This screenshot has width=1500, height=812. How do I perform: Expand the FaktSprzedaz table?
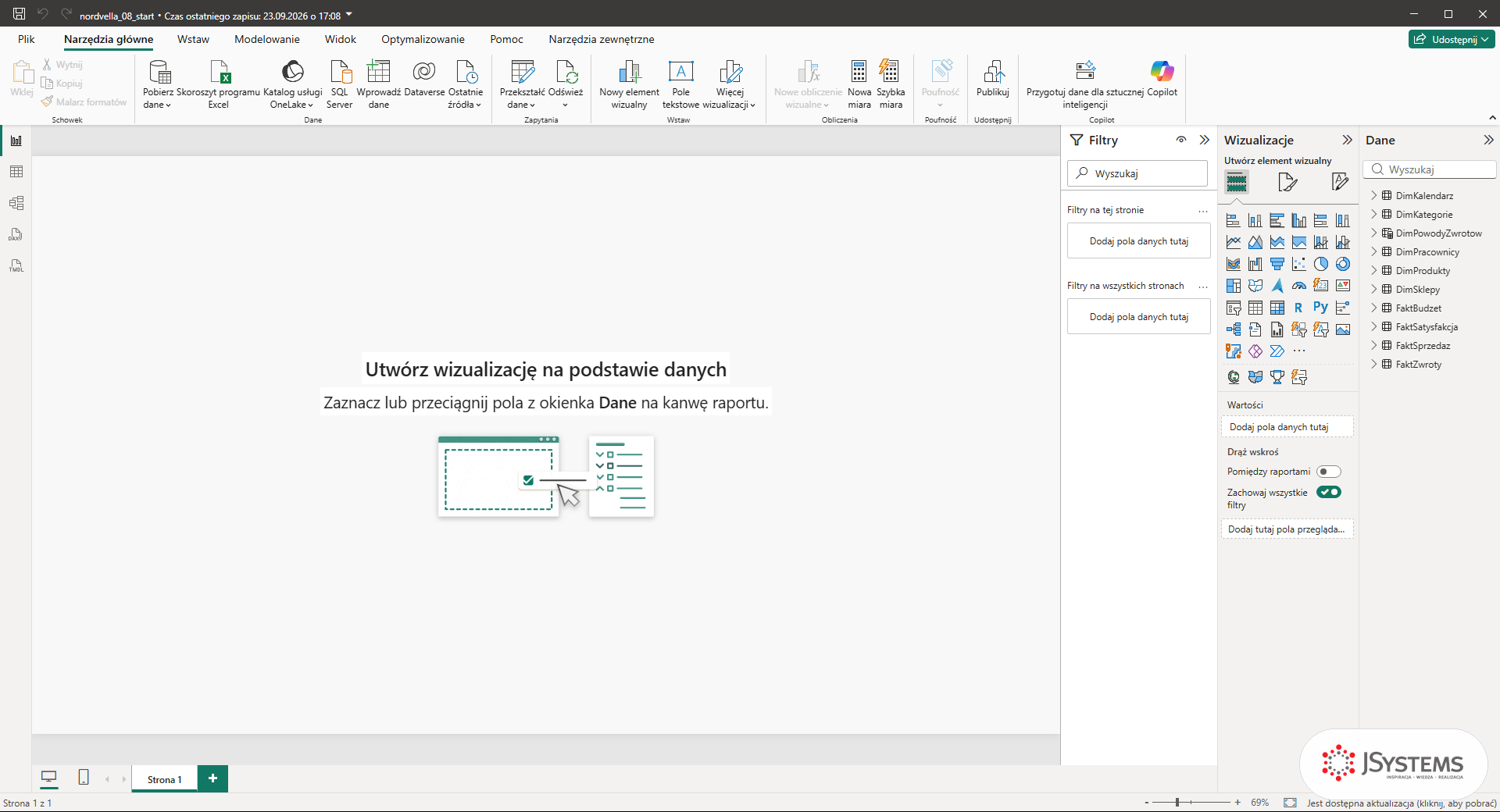(1374, 345)
